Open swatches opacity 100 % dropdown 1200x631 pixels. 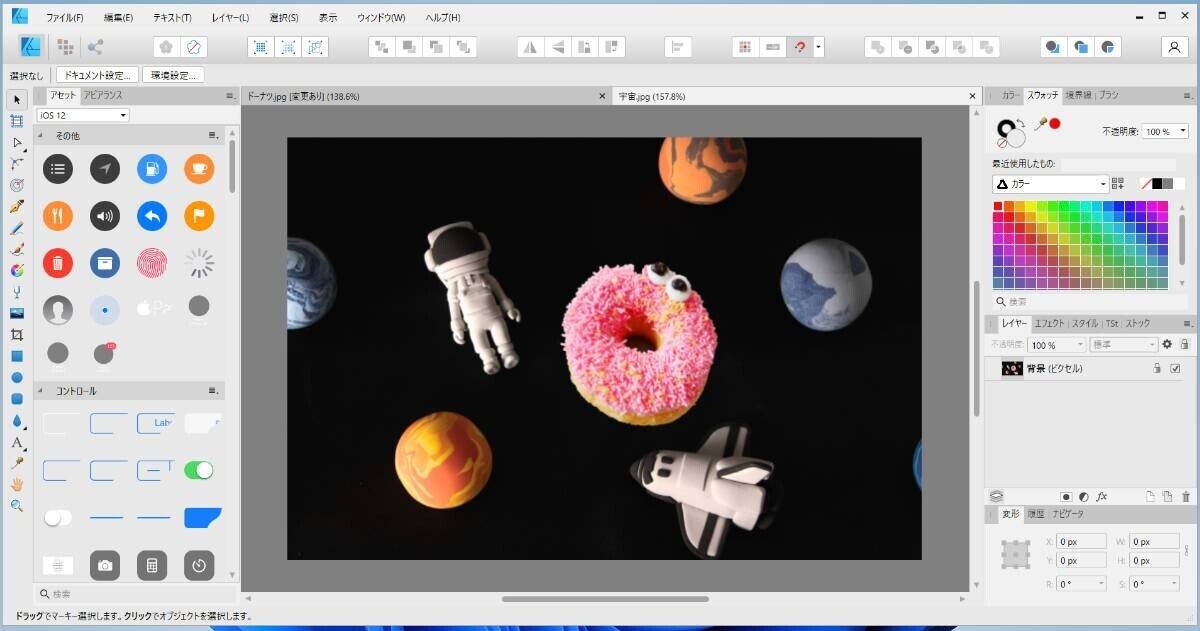tap(1166, 131)
